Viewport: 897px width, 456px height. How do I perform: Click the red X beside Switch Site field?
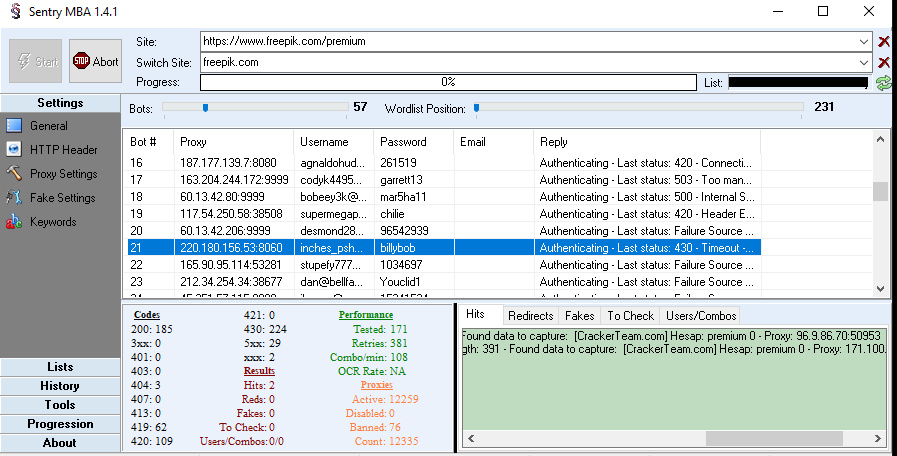click(884, 62)
